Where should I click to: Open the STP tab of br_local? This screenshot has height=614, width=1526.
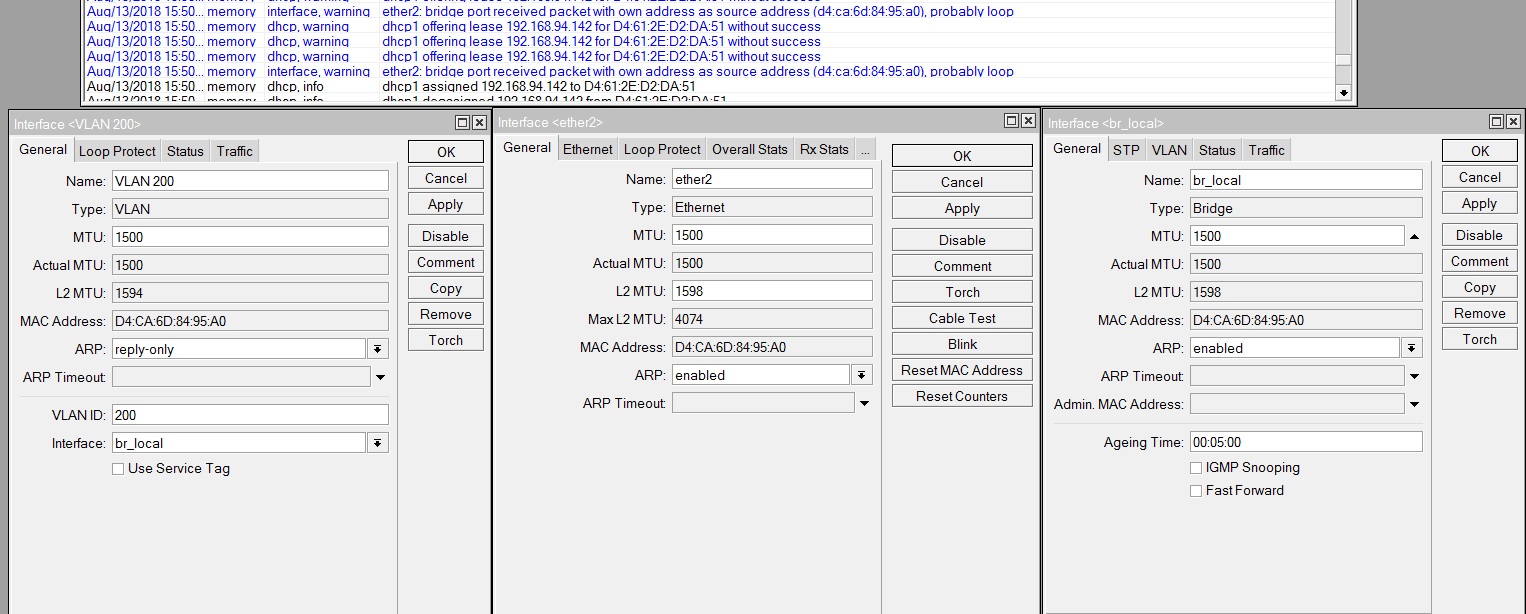(x=1126, y=149)
